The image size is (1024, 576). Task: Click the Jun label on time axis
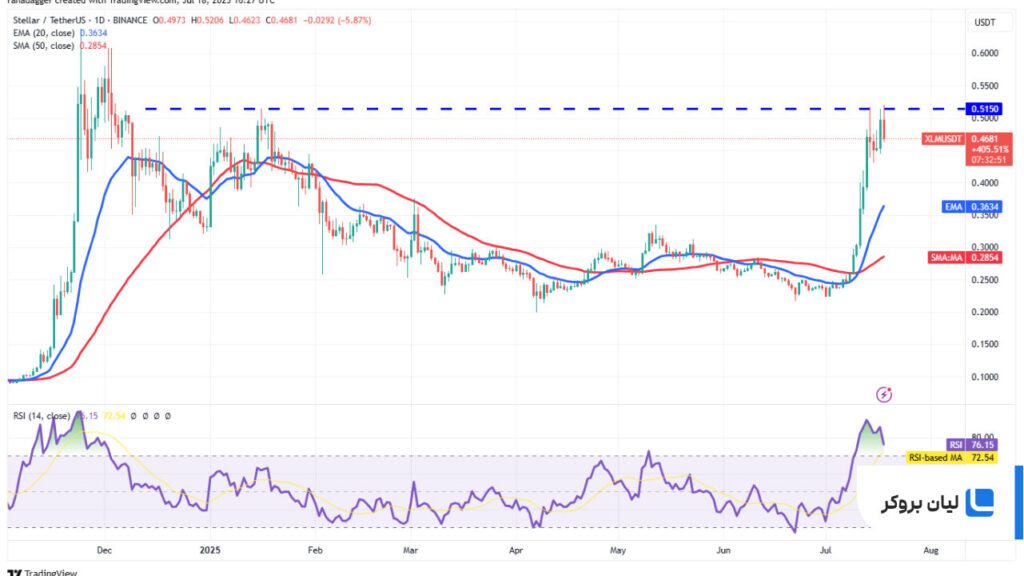pos(724,551)
